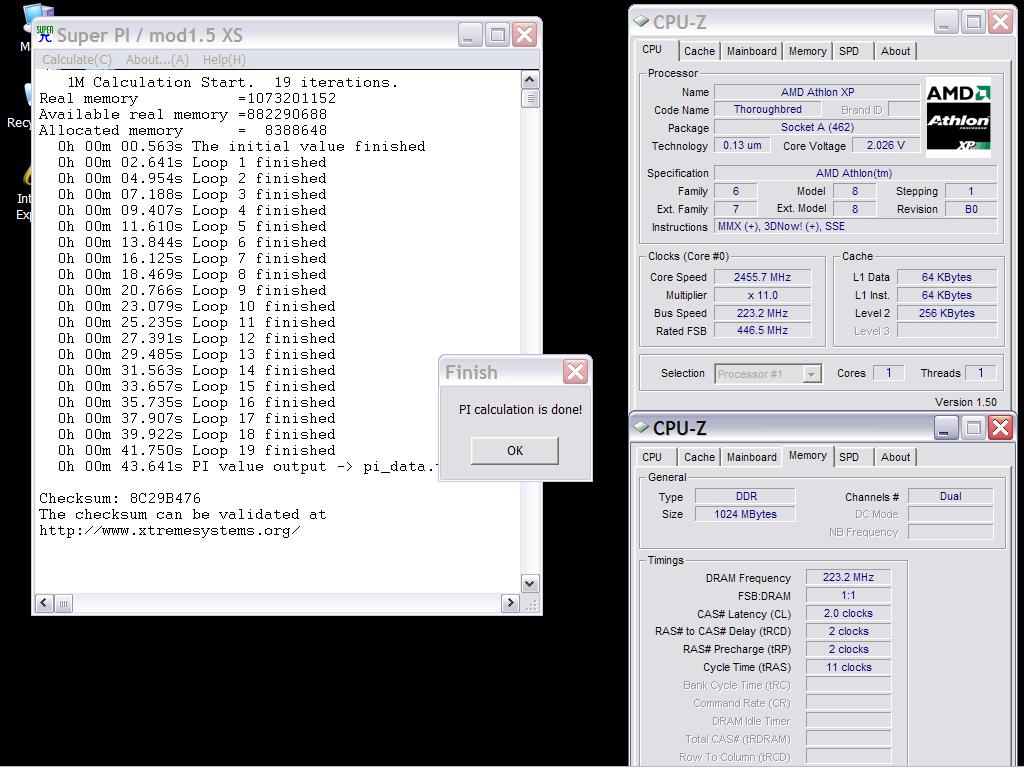Click the Name field AMD Athlon XP
This screenshot has height=768, width=1024.
pos(817,92)
